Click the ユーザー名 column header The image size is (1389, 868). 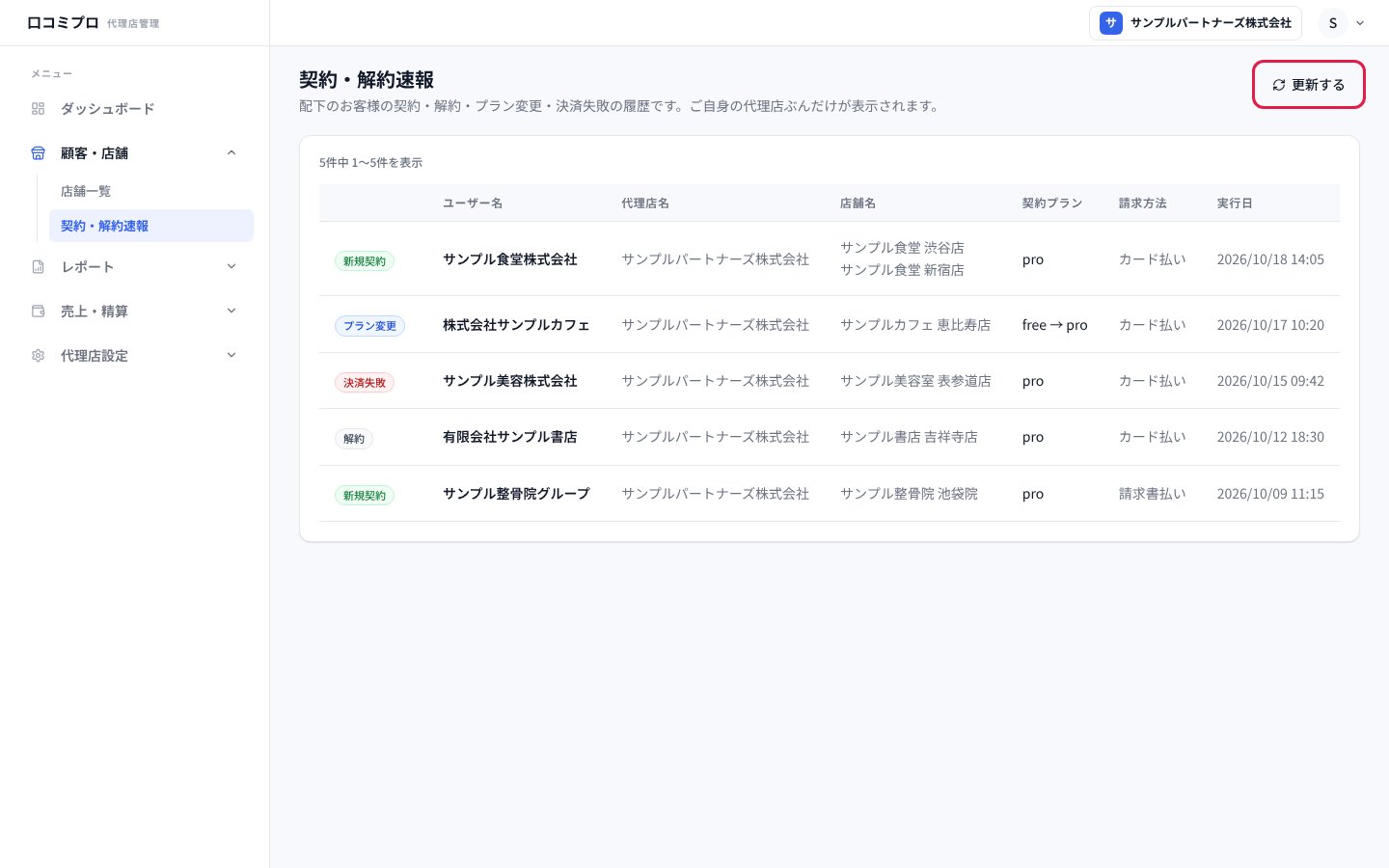coord(473,203)
